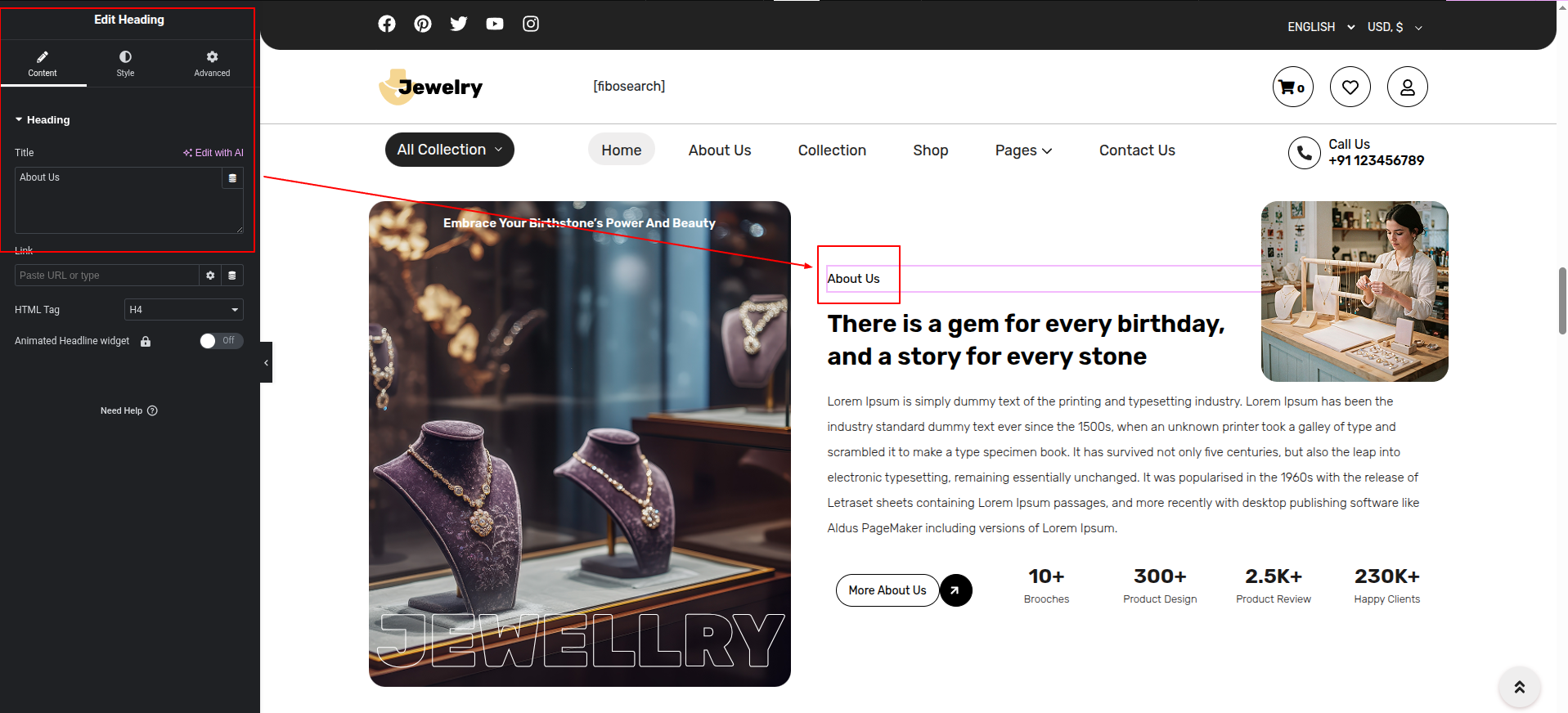
Task: Switch to the Style tab
Action: [x=125, y=63]
